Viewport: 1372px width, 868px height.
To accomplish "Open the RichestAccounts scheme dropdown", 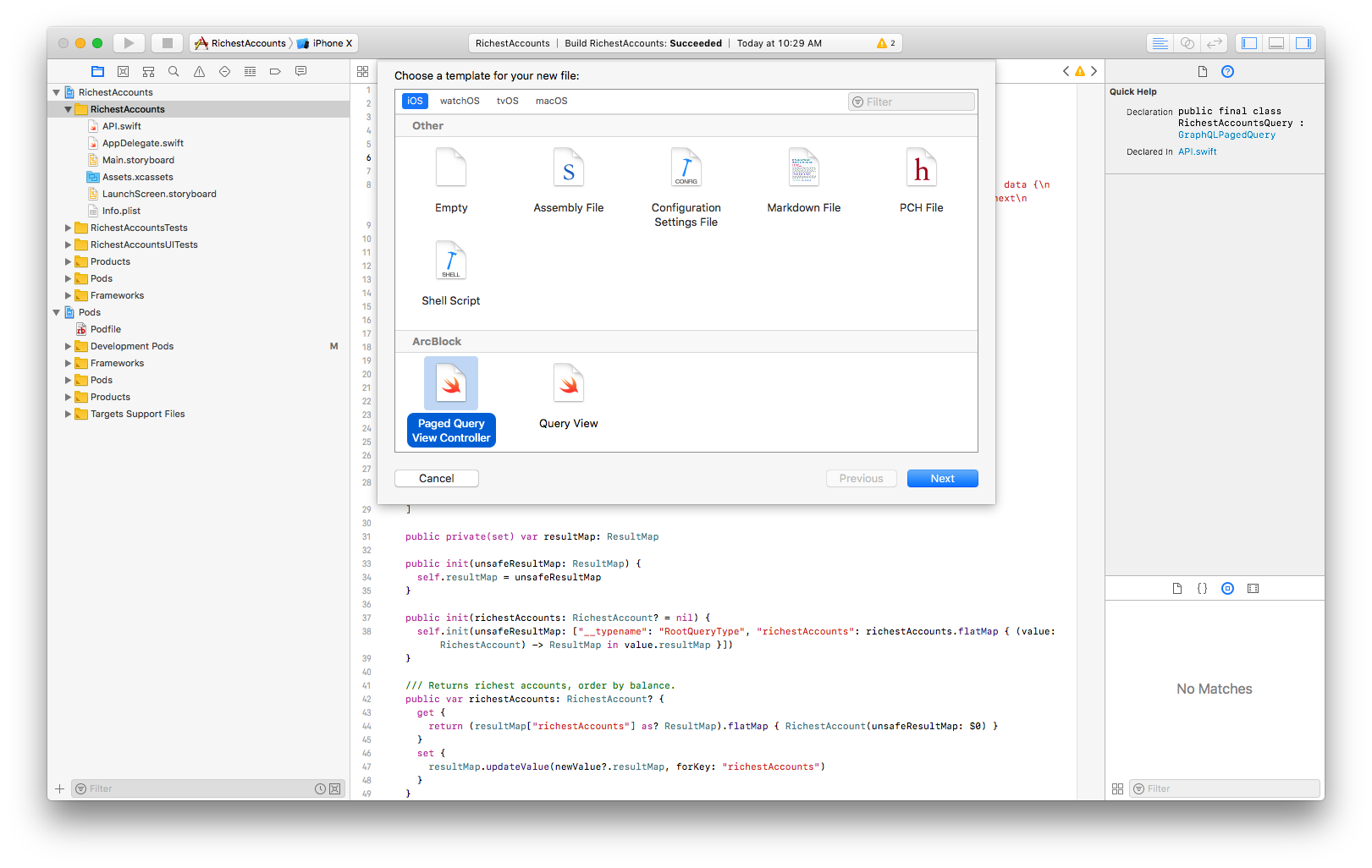I will [x=241, y=43].
